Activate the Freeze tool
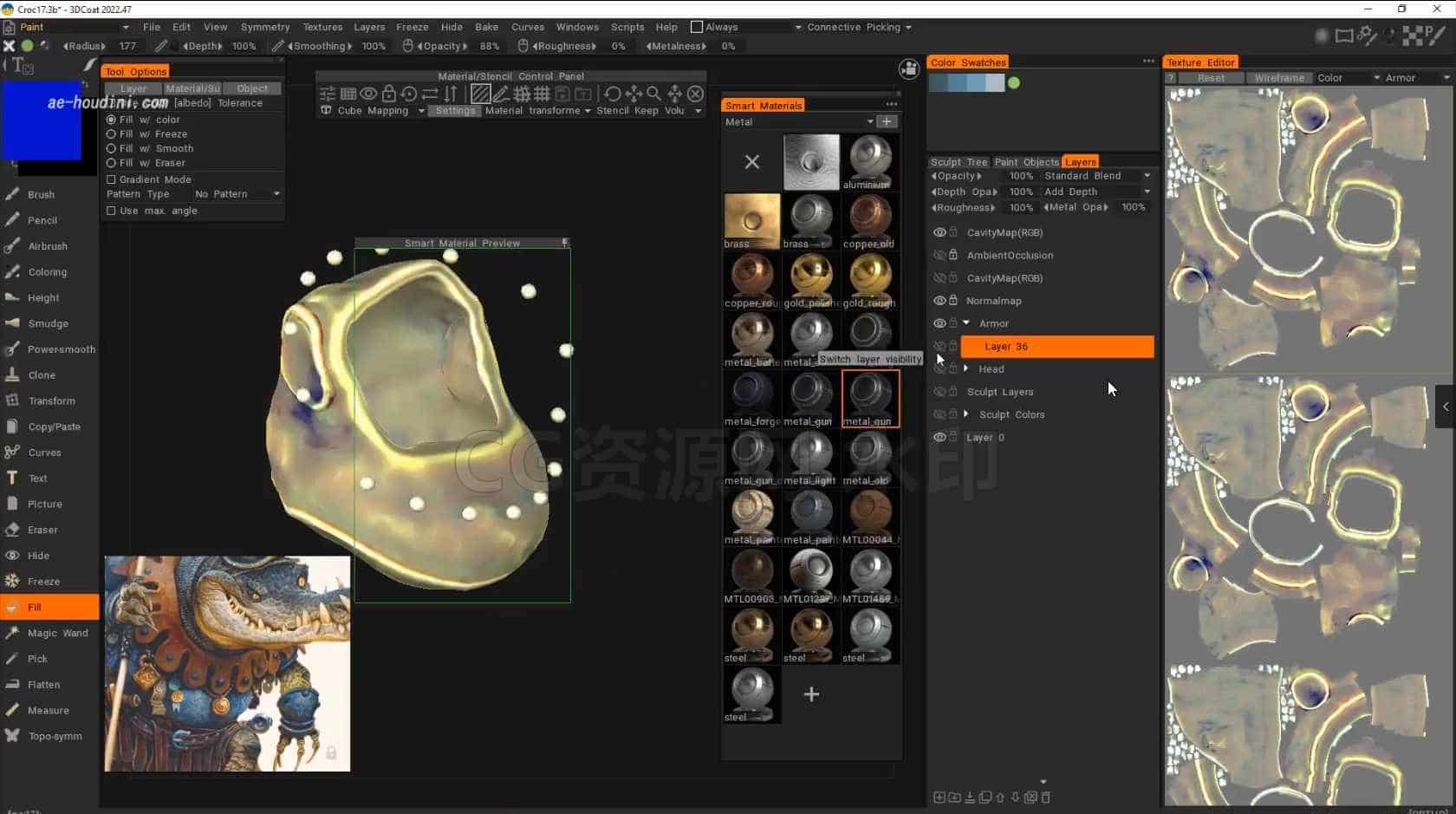Viewport: 1456px width, 814px height. coord(43,582)
